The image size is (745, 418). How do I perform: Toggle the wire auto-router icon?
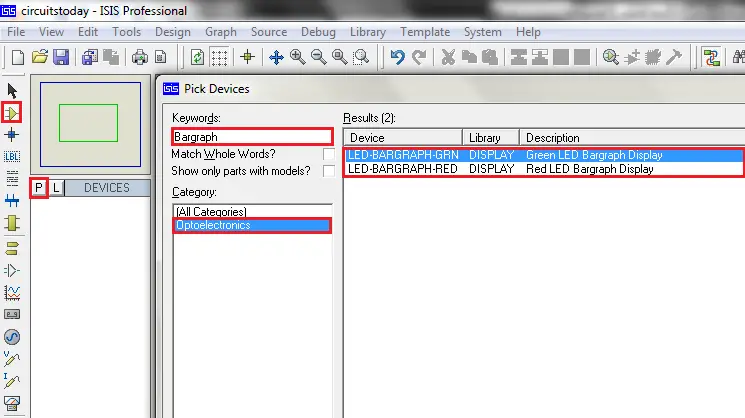click(x=711, y=57)
